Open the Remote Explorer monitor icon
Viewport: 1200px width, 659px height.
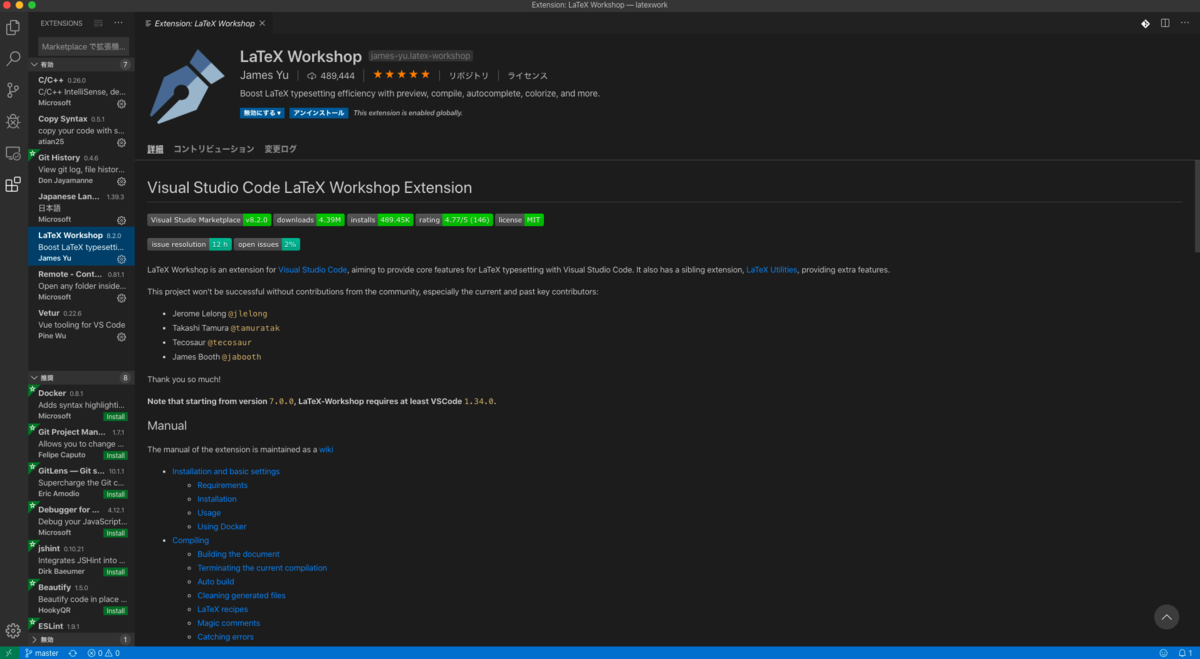point(13,153)
